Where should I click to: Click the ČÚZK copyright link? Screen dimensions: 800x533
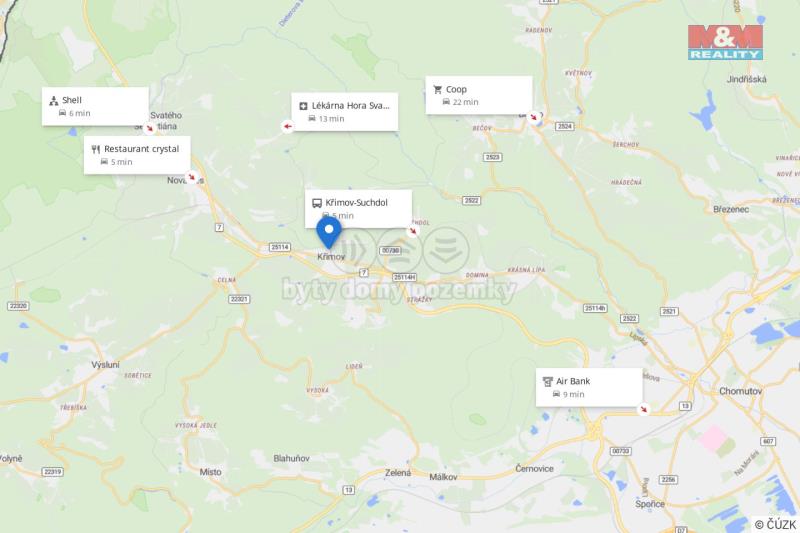[776, 524]
